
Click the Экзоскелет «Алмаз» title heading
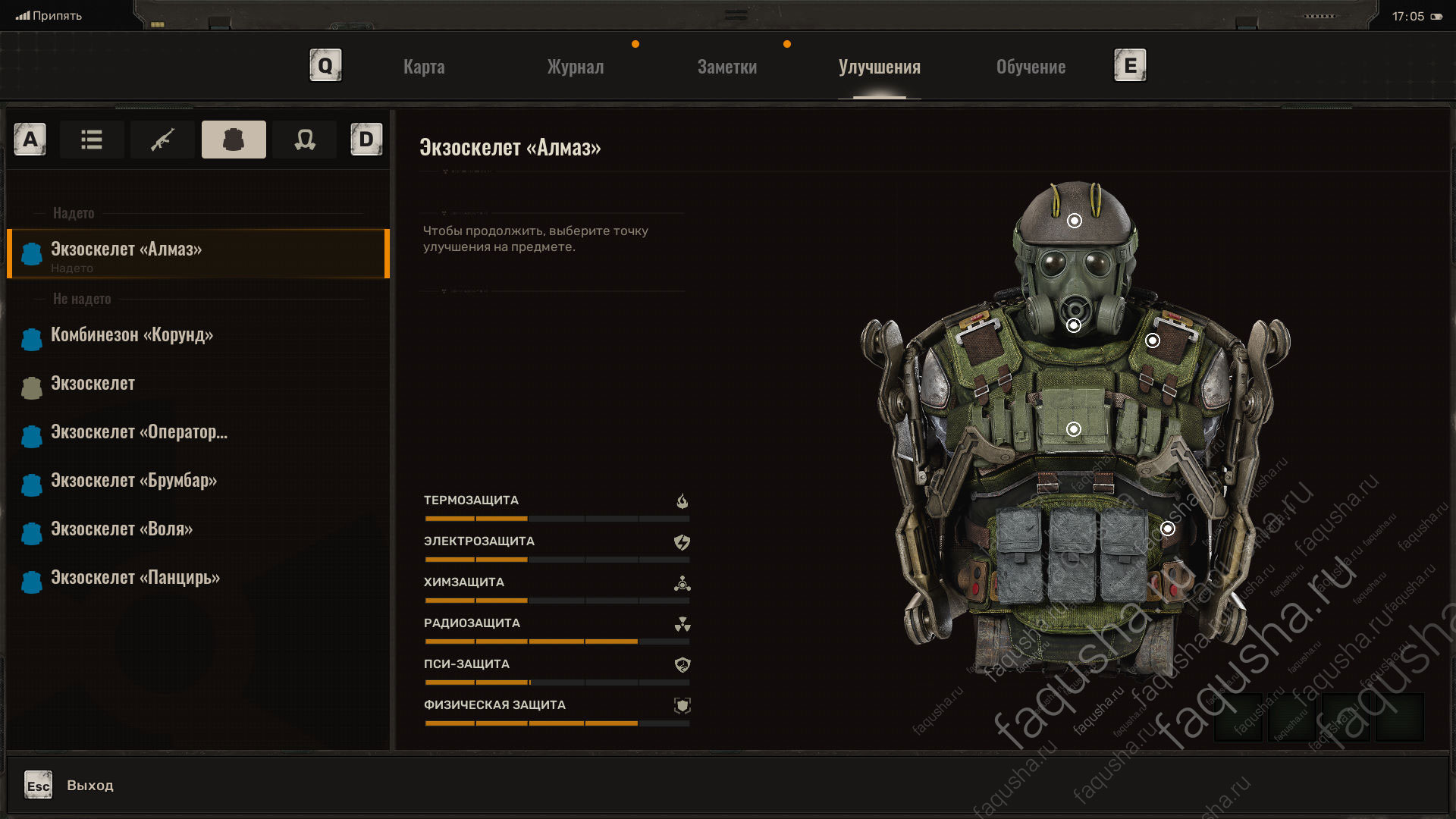pyautogui.click(x=510, y=147)
